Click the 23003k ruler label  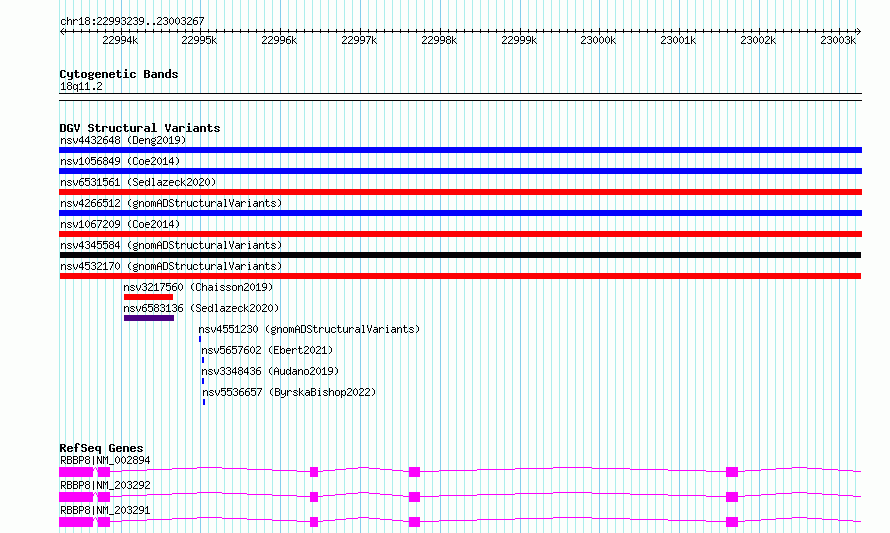coord(838,40)
